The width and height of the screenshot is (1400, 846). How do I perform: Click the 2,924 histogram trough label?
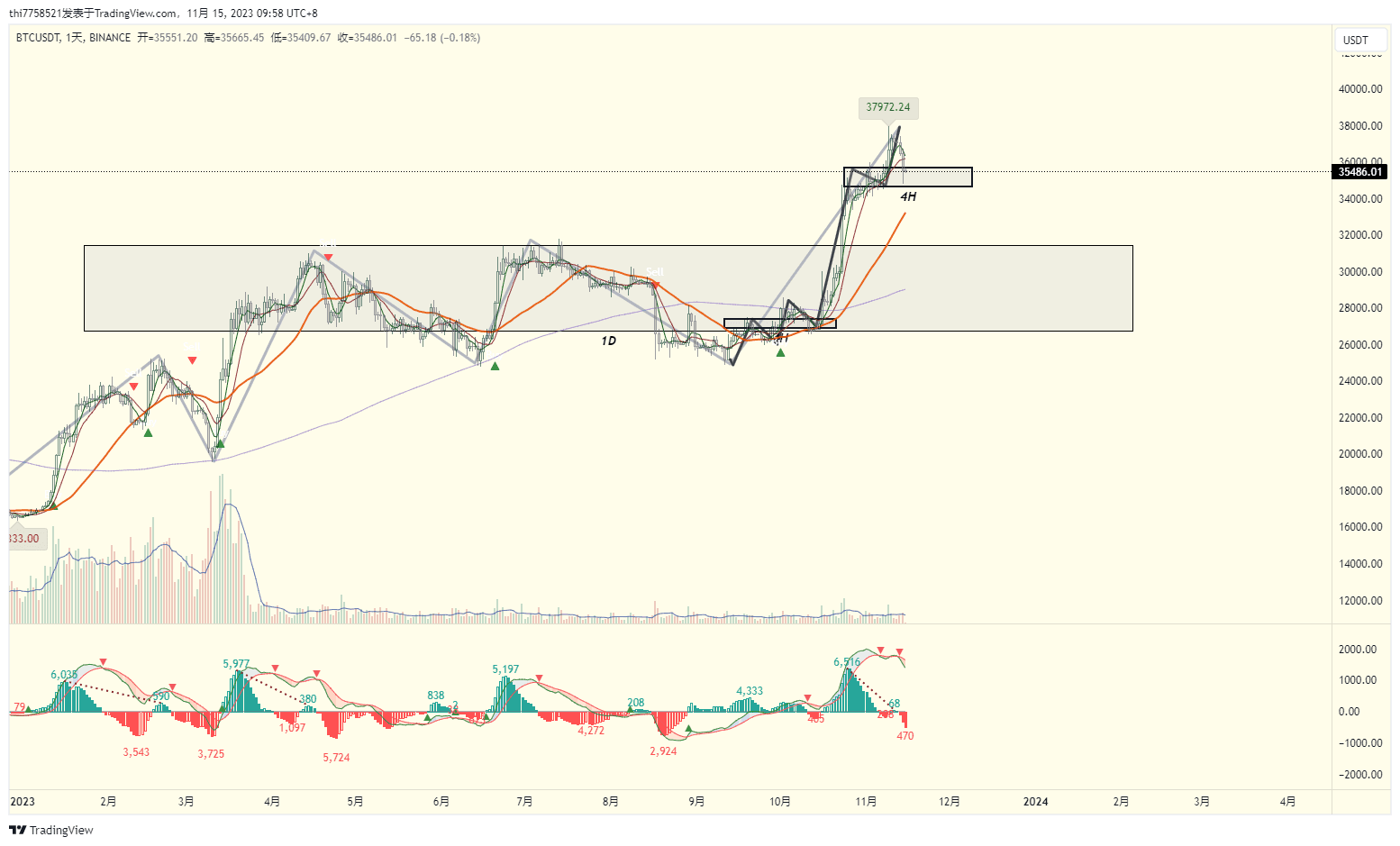coord(663,751)
